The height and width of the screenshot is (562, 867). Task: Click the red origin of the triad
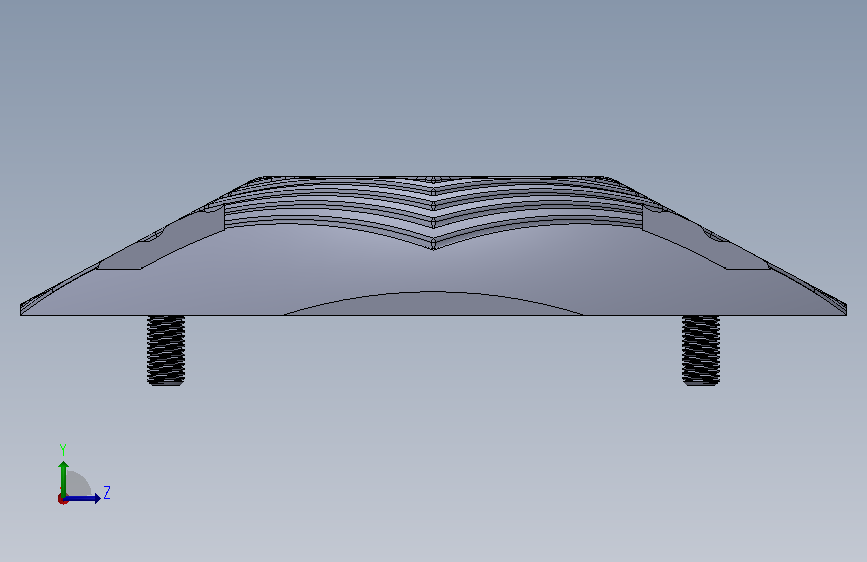pos(62,499)
